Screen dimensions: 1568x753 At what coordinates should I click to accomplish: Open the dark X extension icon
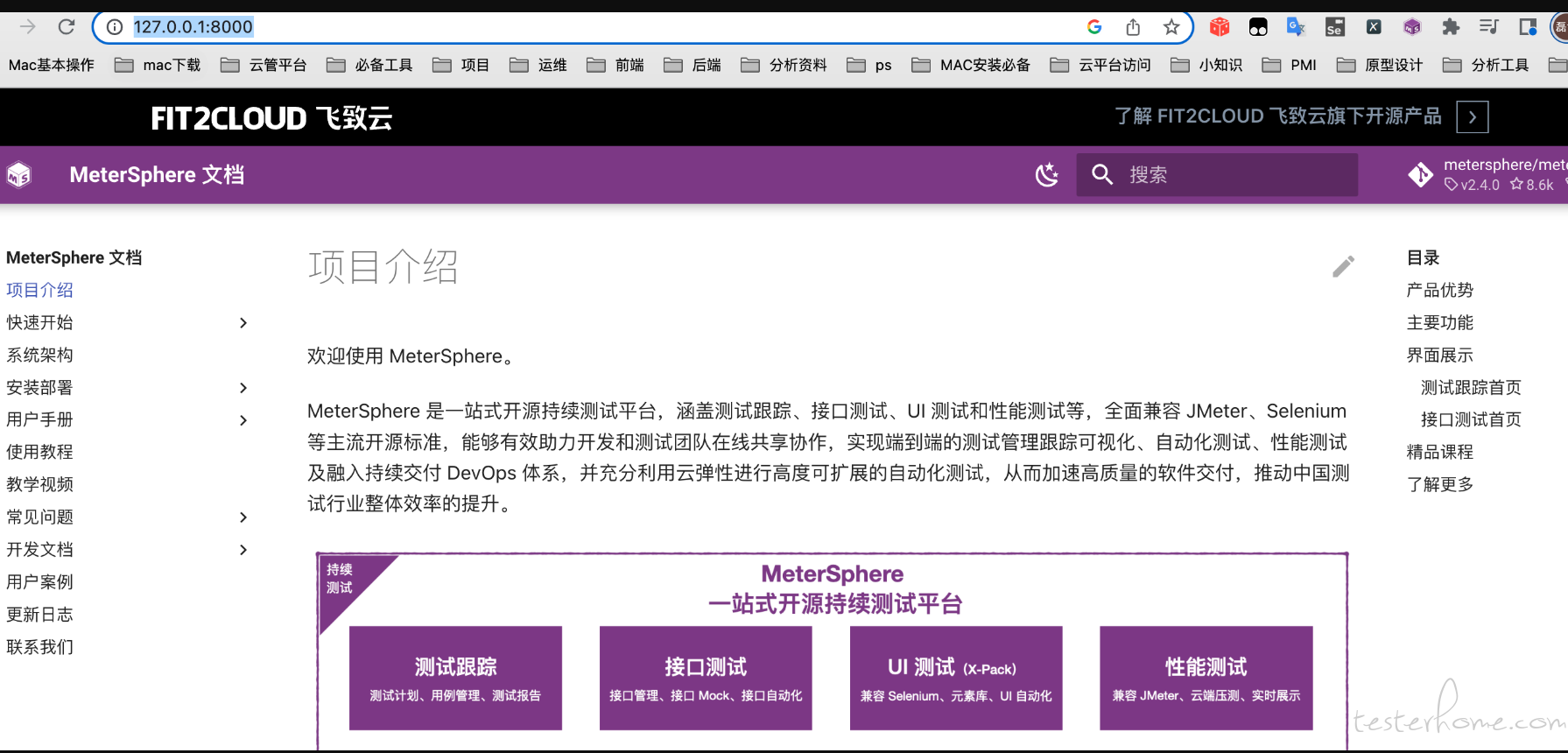tap(1374, 27)
